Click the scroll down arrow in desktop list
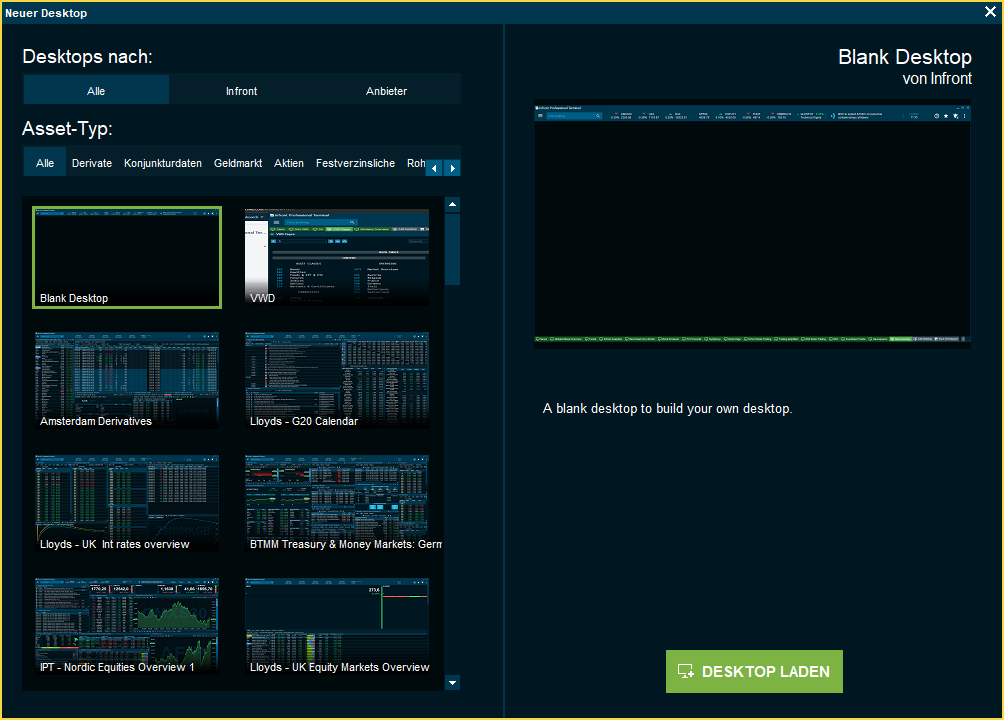The image size is (1004, 720). point(453,683)
